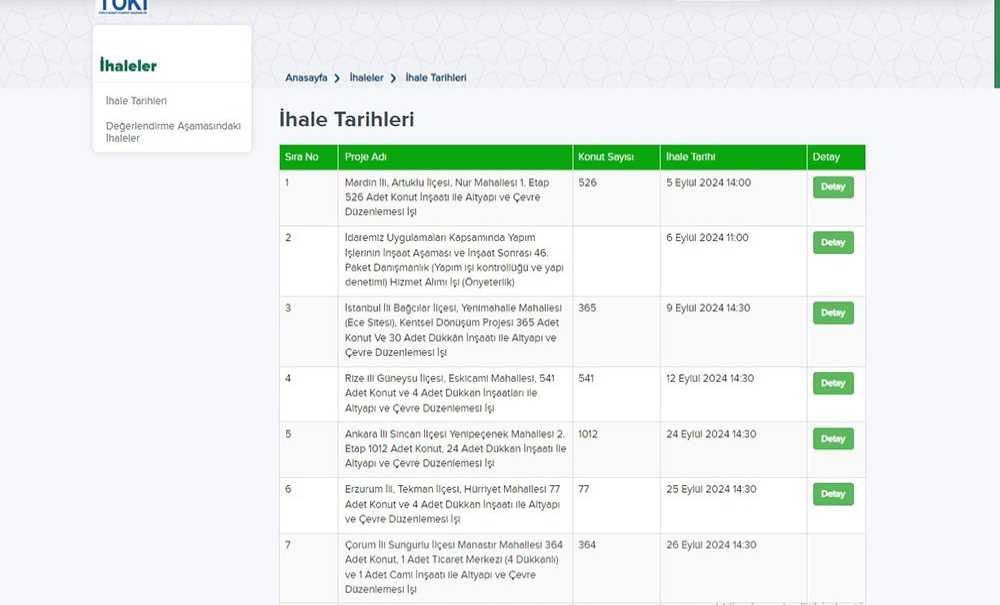Screen dimensions: 1000x605
Task: Open İhale Tarihleri in the sidebar
Action: click(x=136, y=101)
